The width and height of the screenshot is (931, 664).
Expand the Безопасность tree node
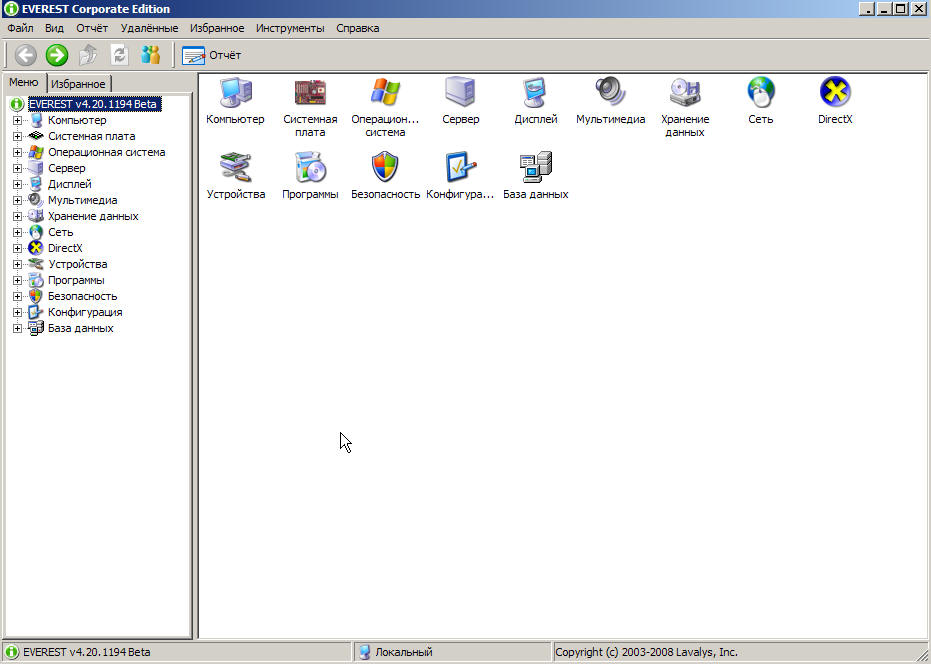(17, 296)
